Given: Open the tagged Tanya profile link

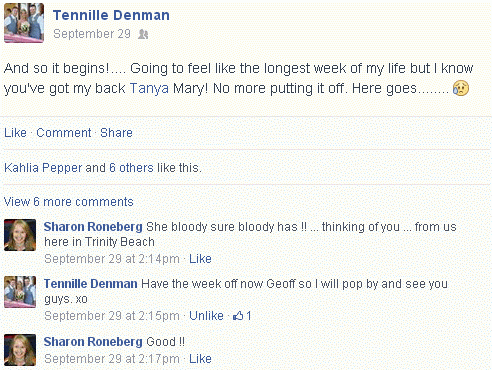Looking at the screenshot, I should pos(149,89).
